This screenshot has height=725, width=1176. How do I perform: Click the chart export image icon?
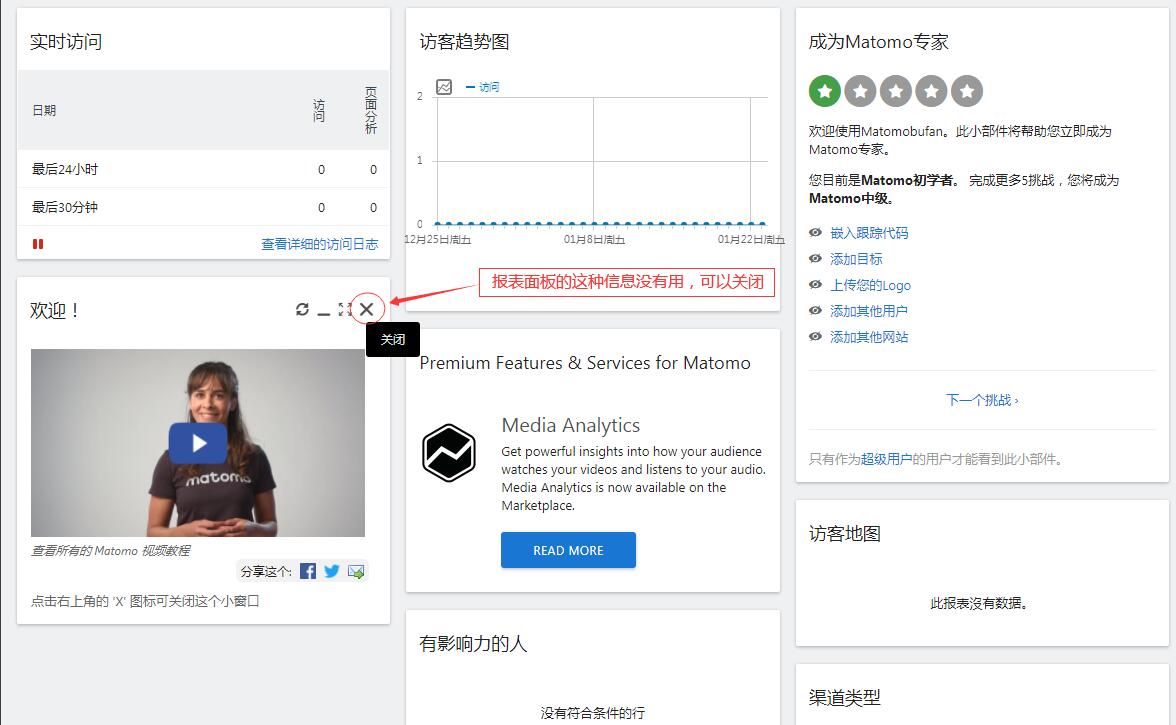[x=444, y=87]
